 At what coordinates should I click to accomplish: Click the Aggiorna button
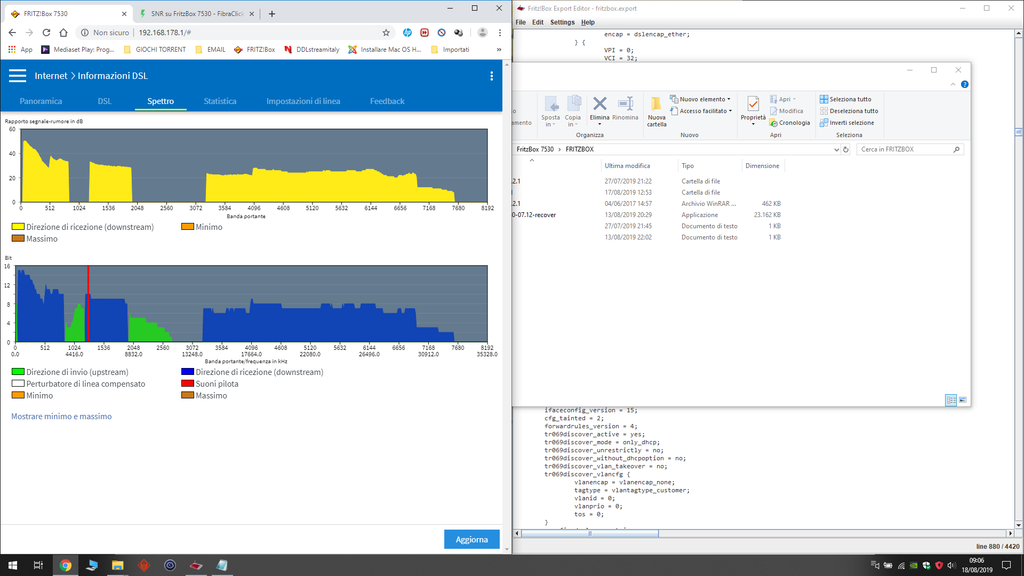click(471, 539)
